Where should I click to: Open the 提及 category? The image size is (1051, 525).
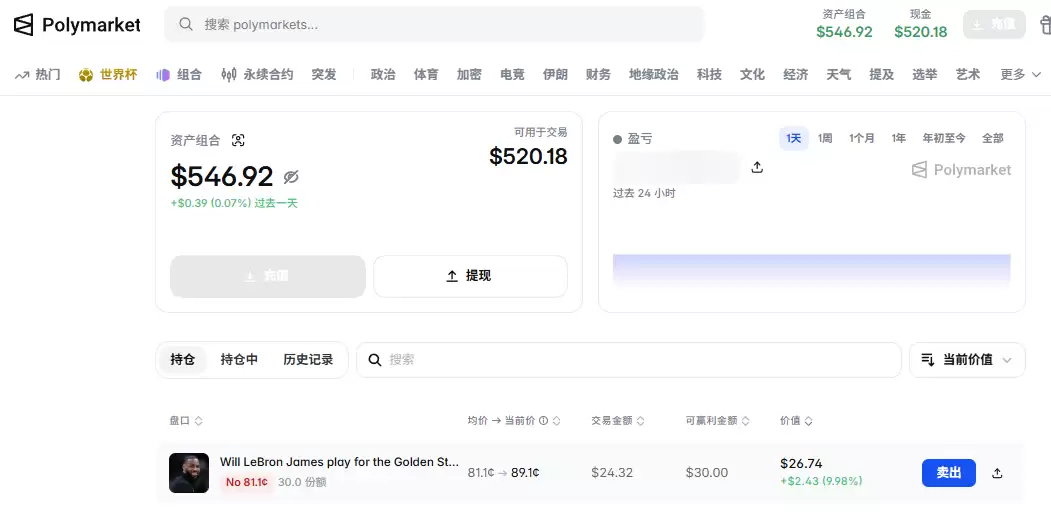tap(881, 74)
